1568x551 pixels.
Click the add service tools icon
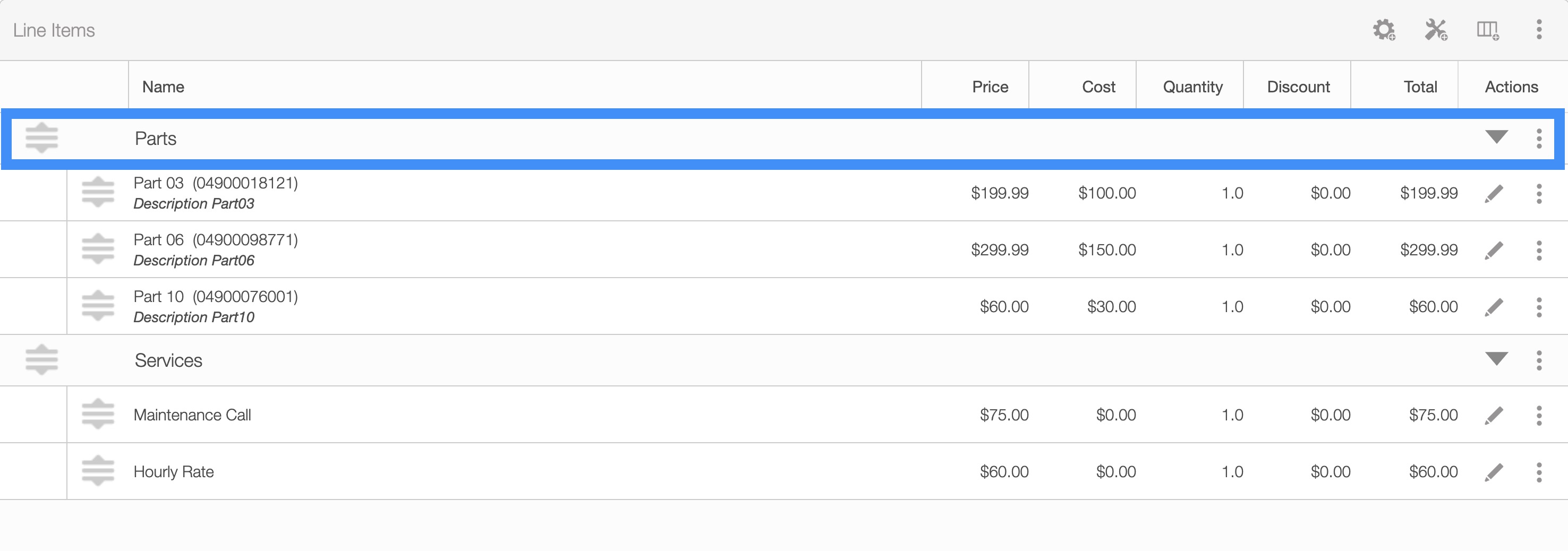pos(1435,30)
